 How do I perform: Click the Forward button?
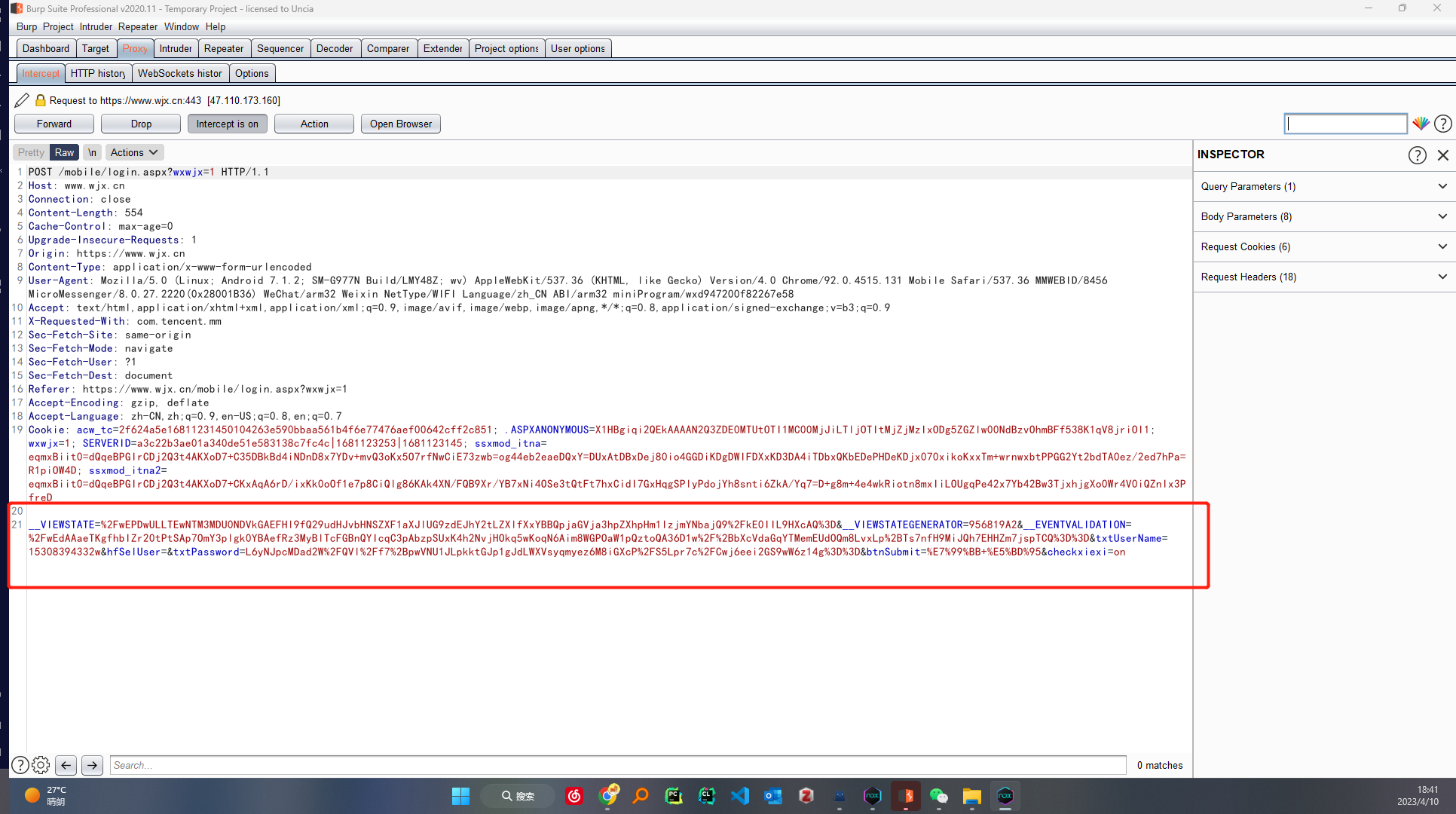[54, 124]
